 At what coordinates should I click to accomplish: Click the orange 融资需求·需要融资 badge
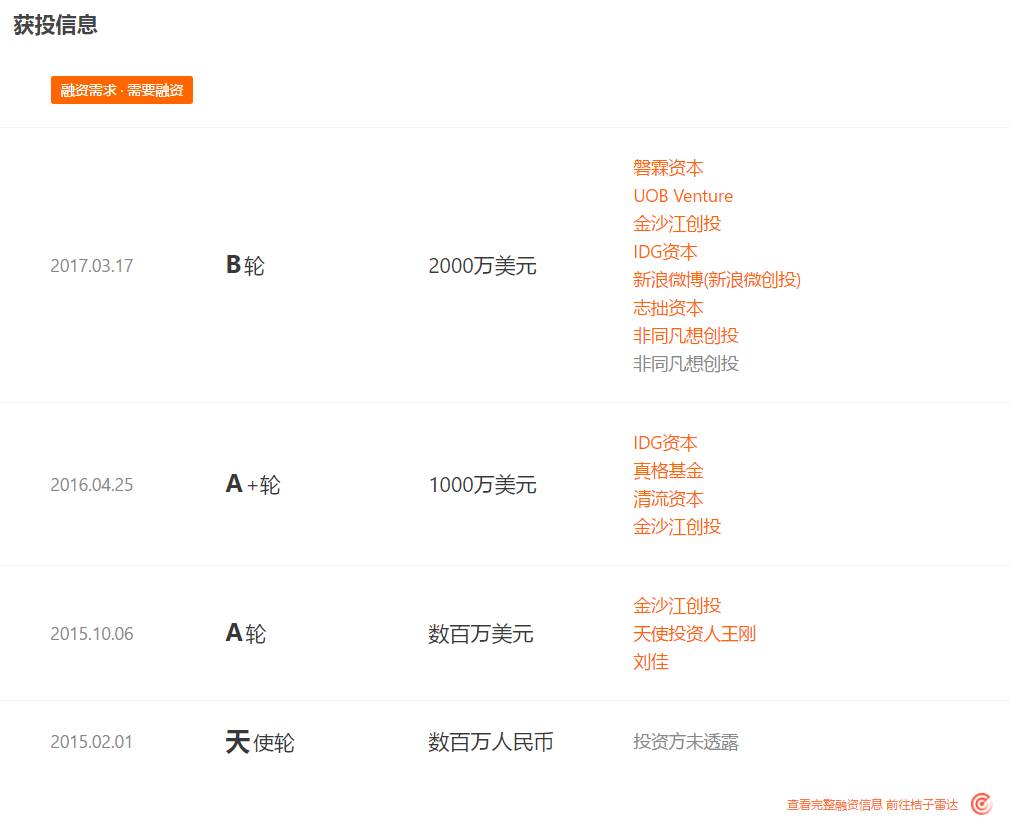point(122,90)
